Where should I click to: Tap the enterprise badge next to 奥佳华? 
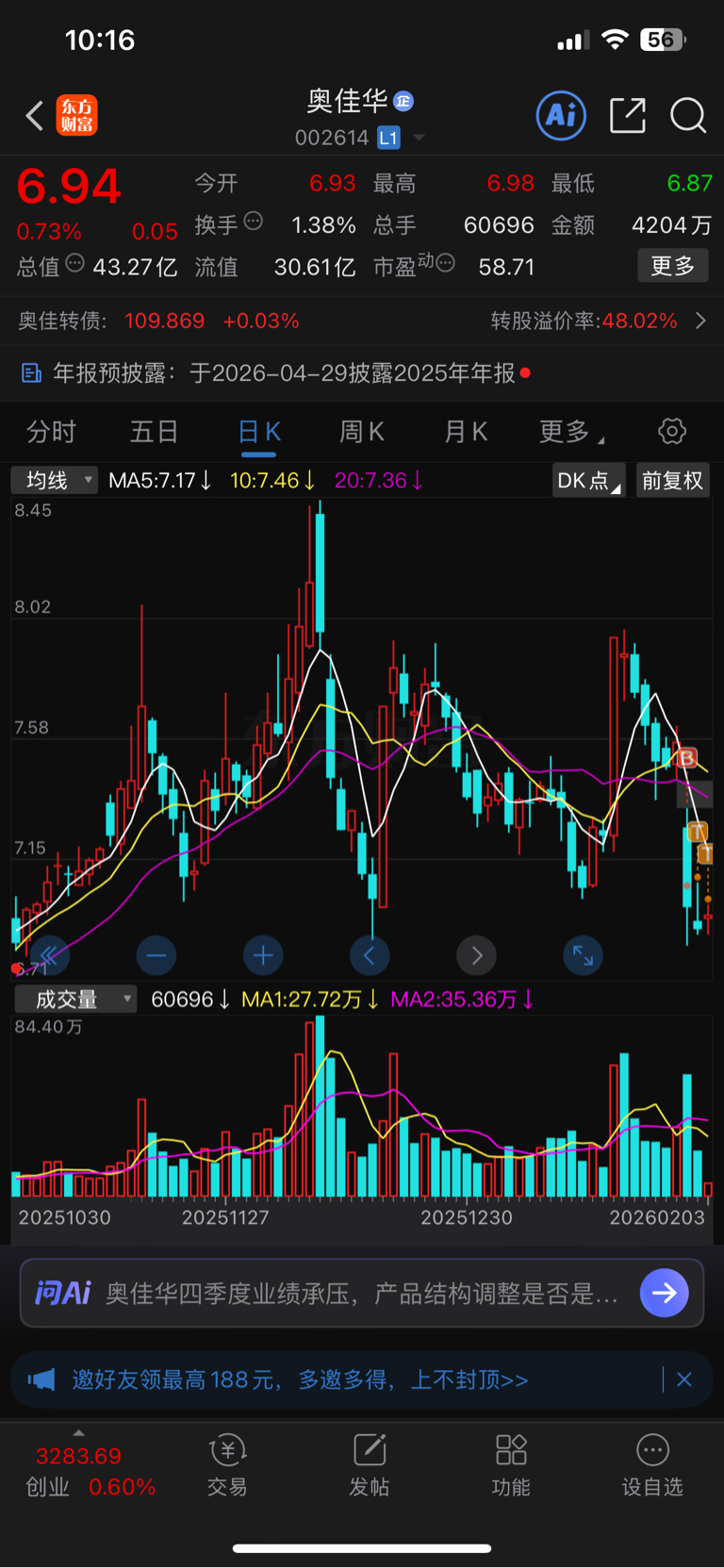coord(403,101)
